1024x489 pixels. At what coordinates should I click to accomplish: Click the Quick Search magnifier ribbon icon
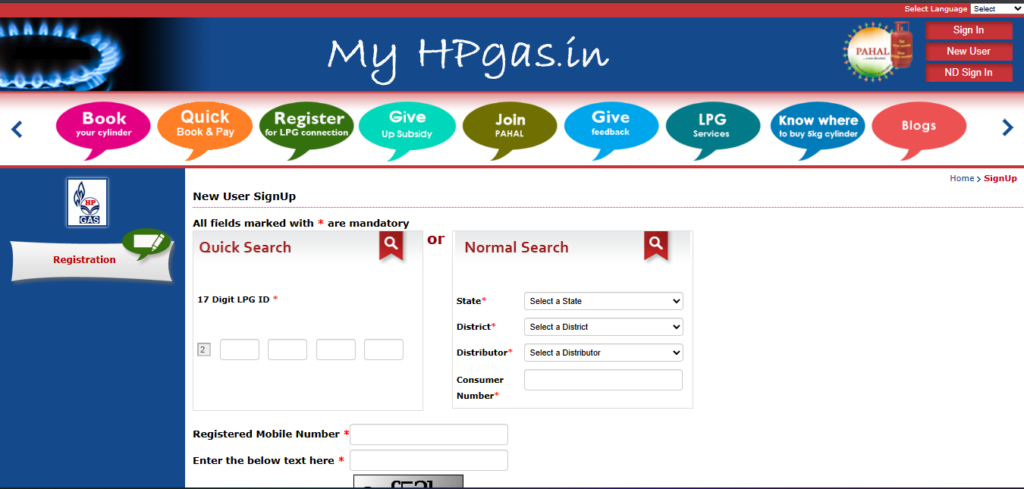[391, 245]
